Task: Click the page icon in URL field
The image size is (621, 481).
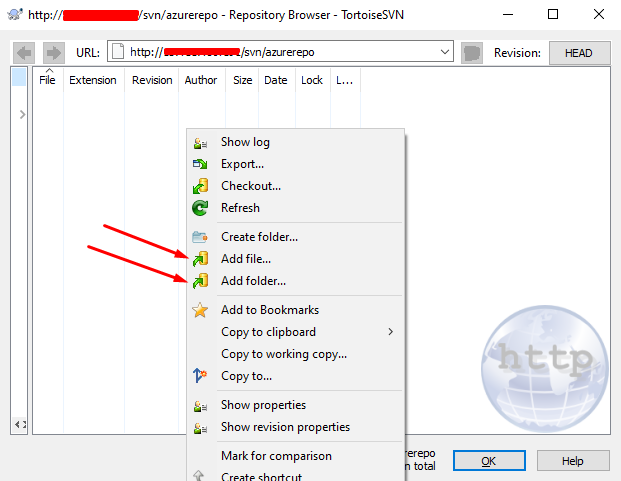Action: coord(118,51)
